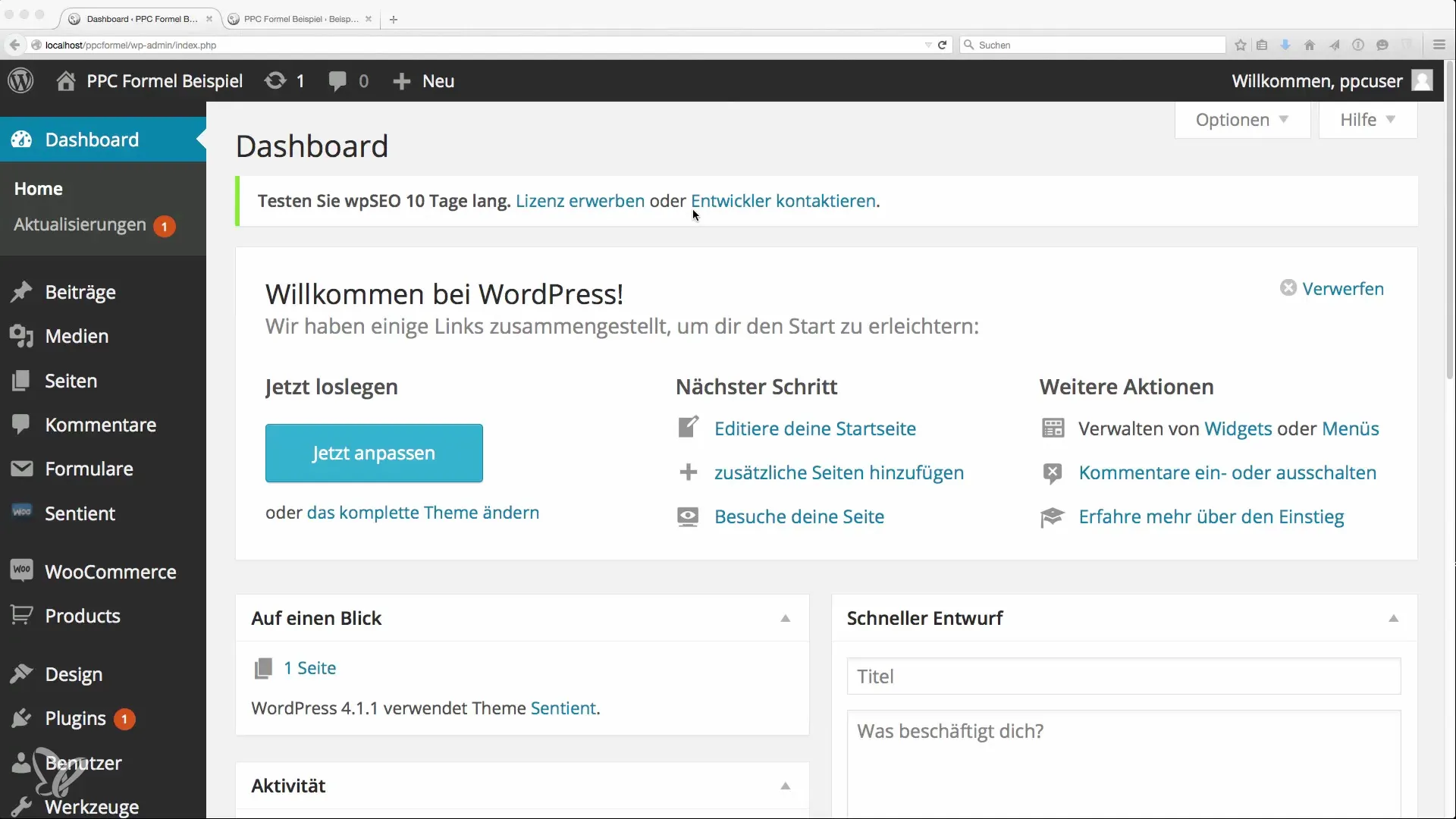
Task: Open the Plugins sidebar icon
Action: coord(21,717)
